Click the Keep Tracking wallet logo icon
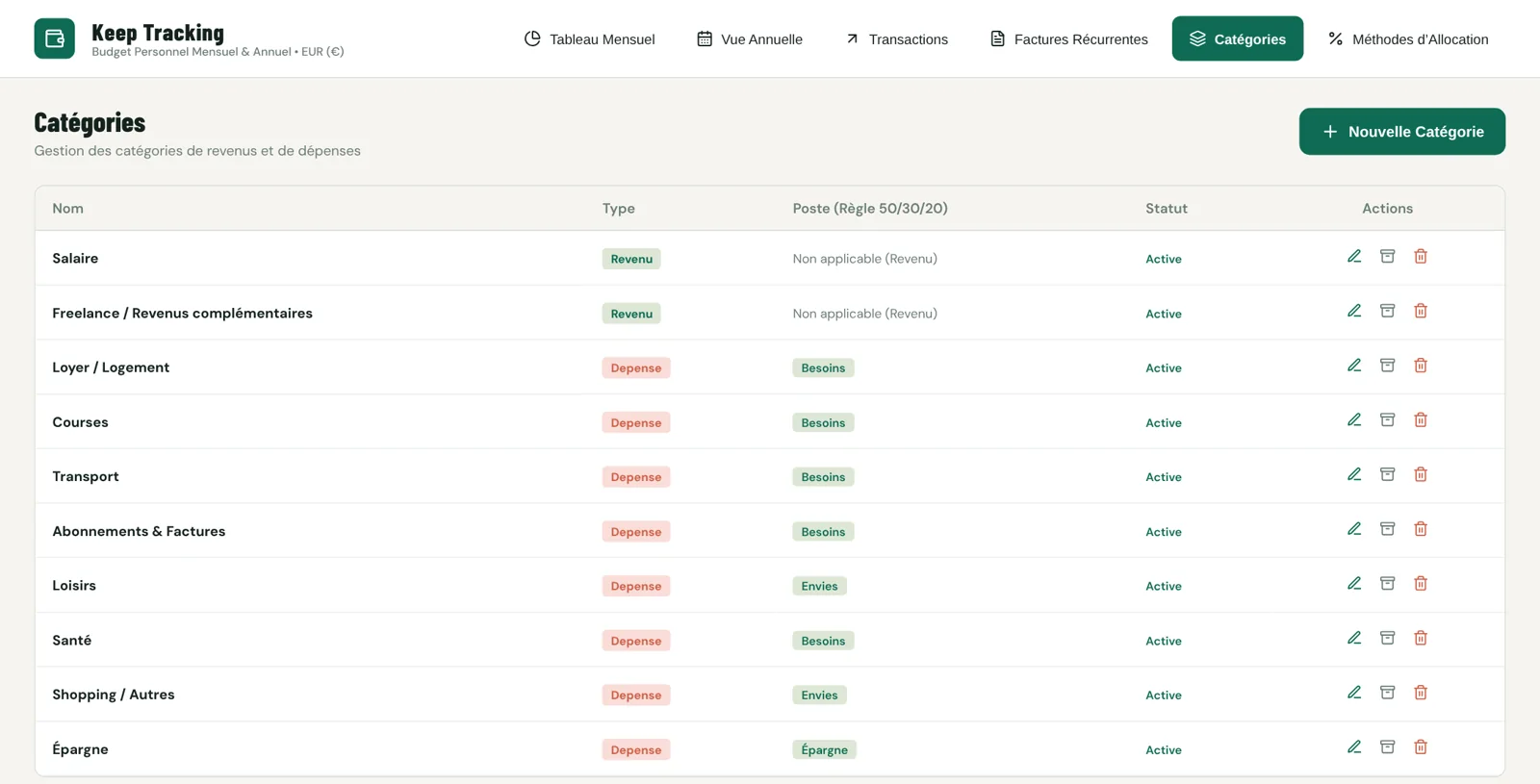This screenshot has width=1540, height=784. pyautogui.click(x=54, y=38)
